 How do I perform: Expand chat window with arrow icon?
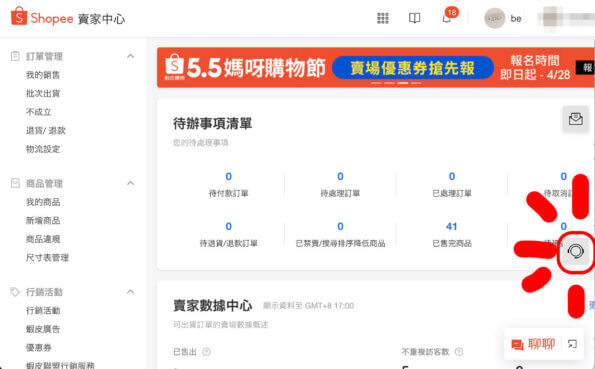(572, 344)
